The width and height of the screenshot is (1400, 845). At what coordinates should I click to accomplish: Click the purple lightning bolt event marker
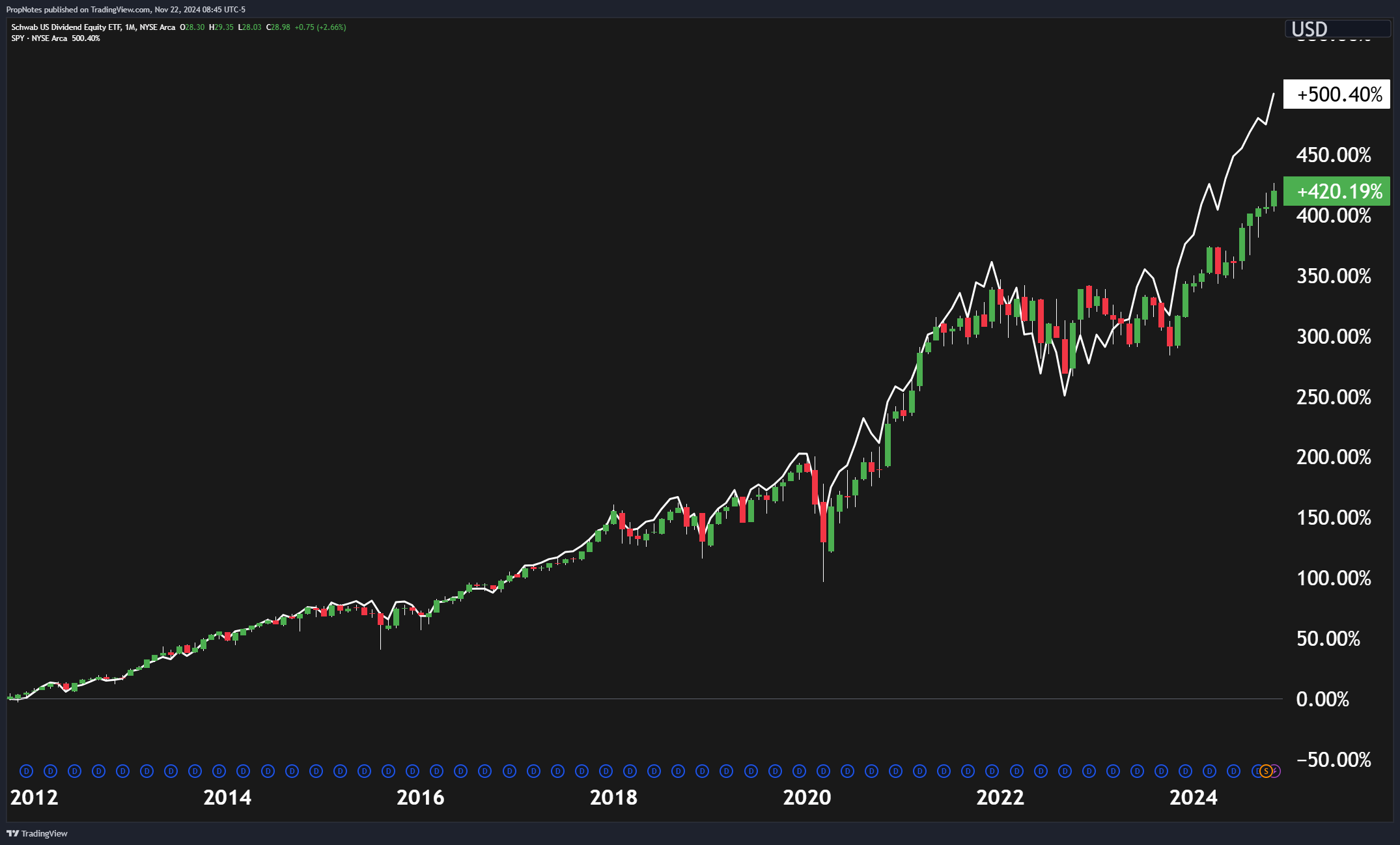pyautogui.click(x=1276, y=771)
